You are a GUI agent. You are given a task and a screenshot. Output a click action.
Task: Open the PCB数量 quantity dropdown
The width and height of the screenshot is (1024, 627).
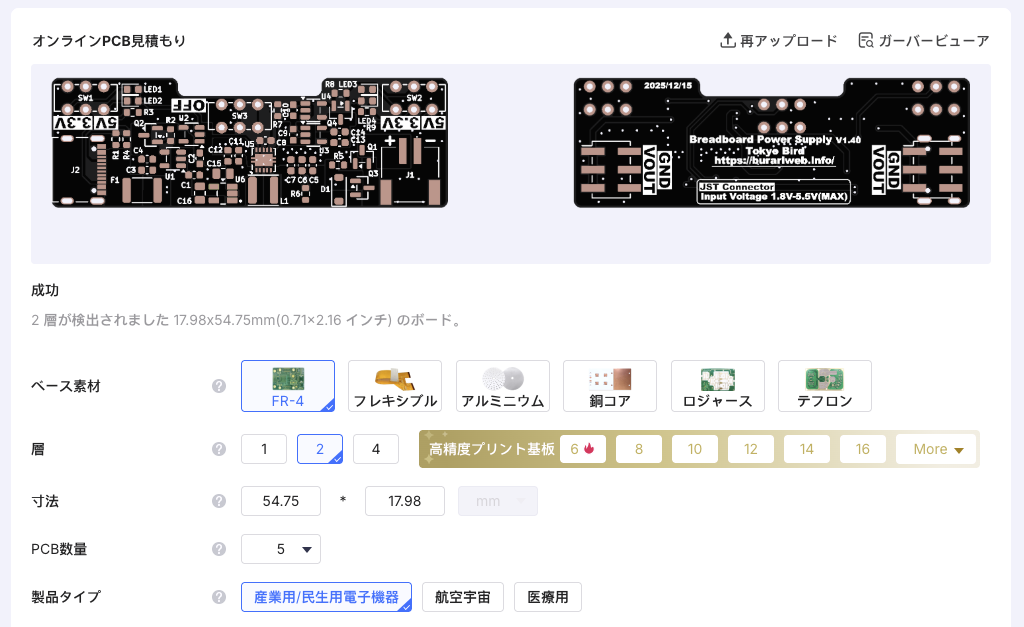point(281,549)
